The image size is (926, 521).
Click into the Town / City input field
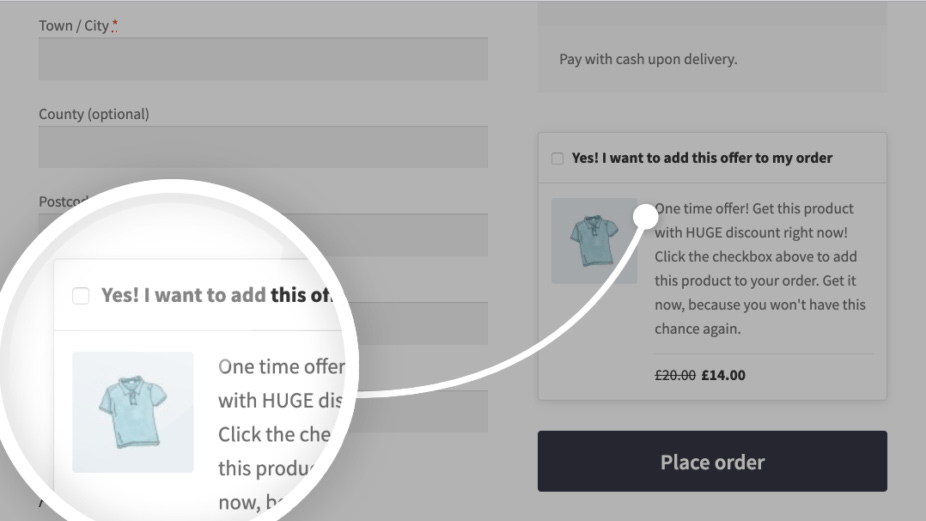pyautogui.click(x=263, y=58)
